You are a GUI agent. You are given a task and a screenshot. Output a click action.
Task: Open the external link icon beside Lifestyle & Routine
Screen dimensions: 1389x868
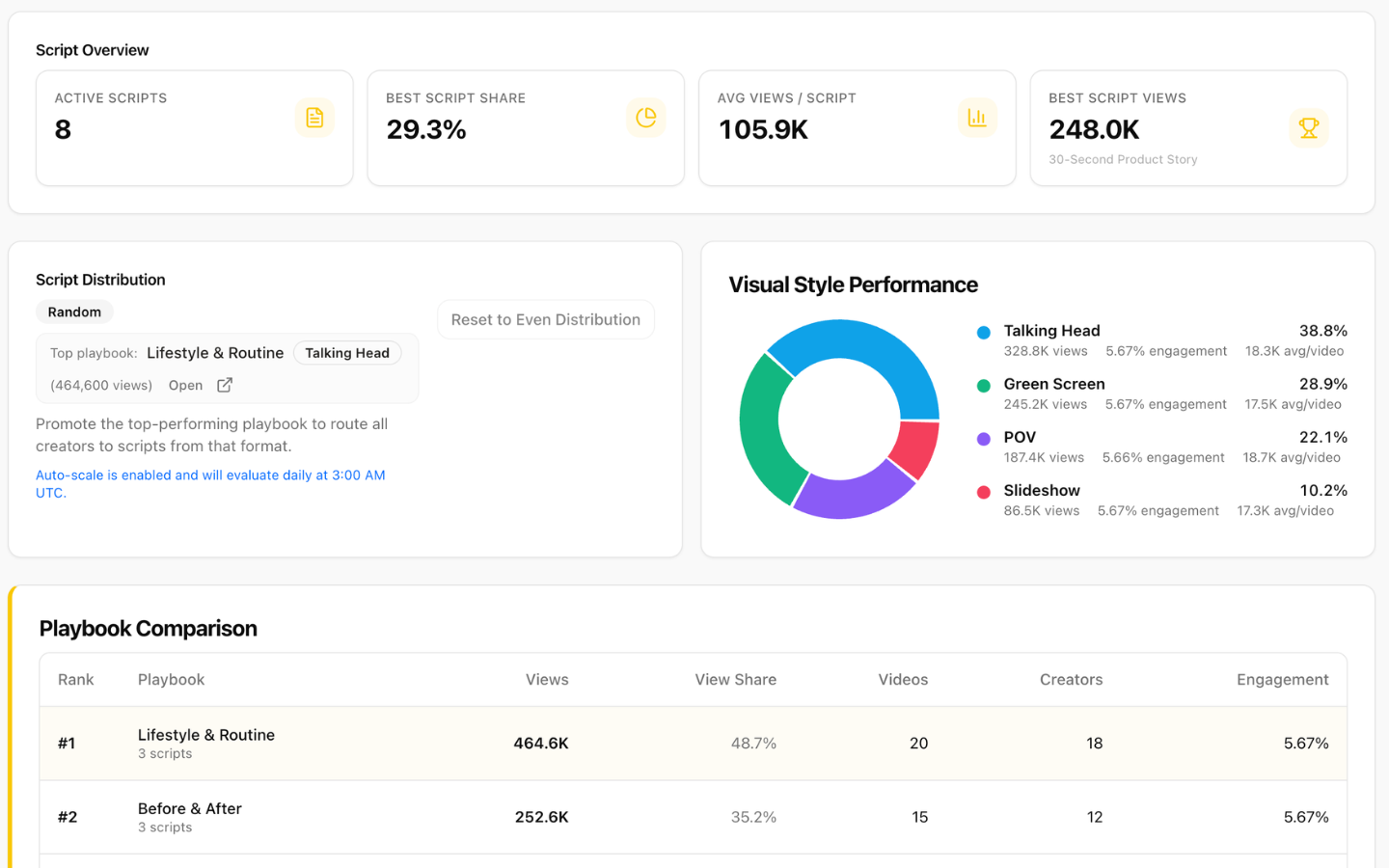point(223,385)
